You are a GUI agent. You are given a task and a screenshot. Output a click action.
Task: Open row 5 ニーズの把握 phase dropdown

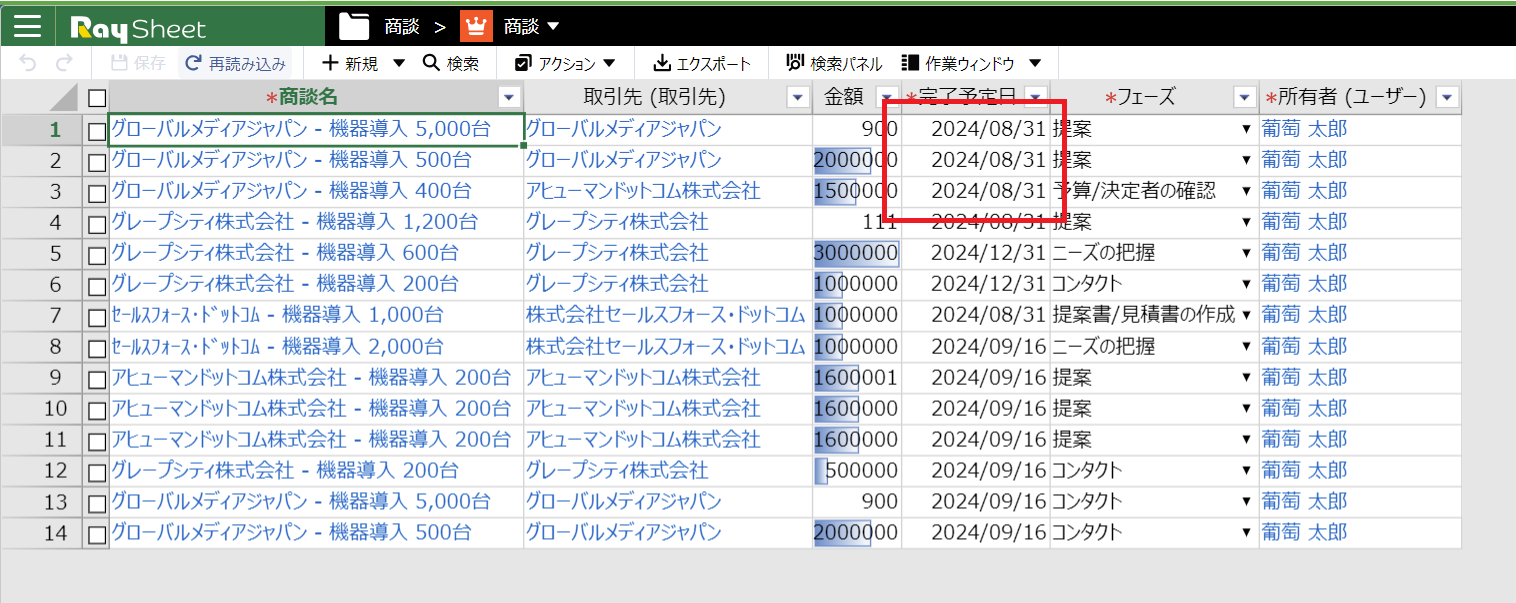point(1246,253)
